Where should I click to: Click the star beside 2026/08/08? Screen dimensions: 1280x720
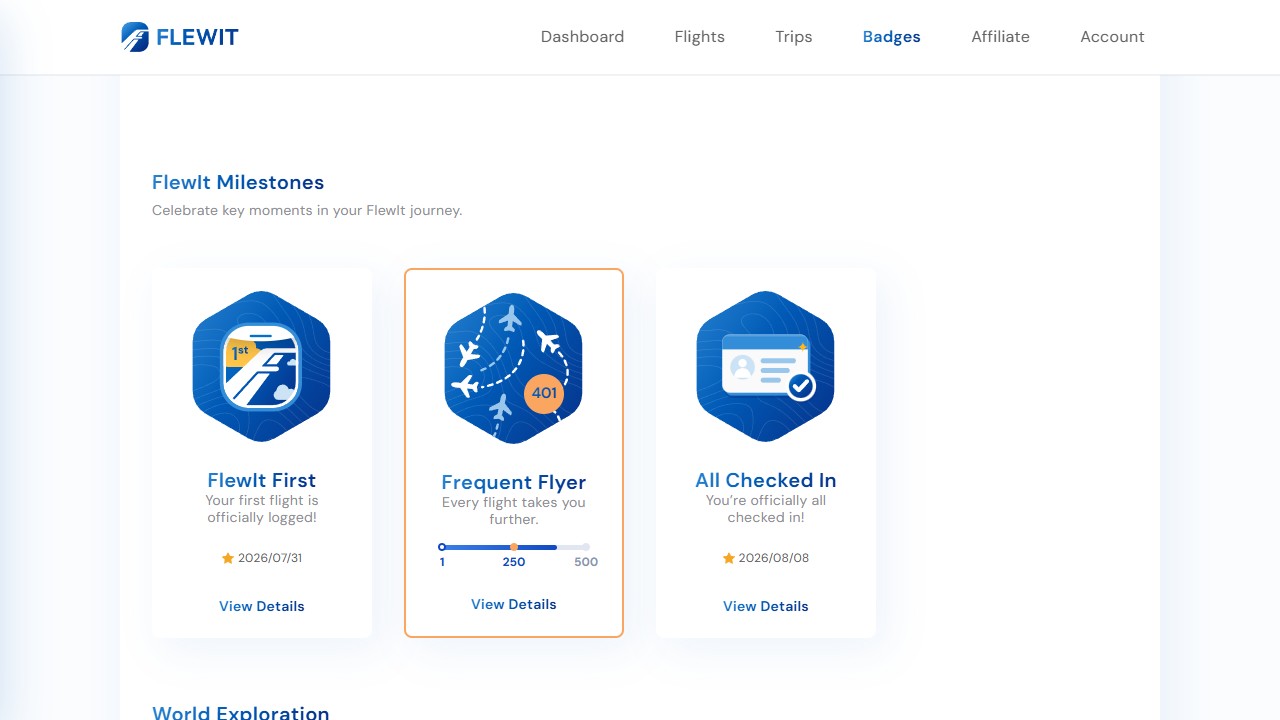(x=729, y=558)
